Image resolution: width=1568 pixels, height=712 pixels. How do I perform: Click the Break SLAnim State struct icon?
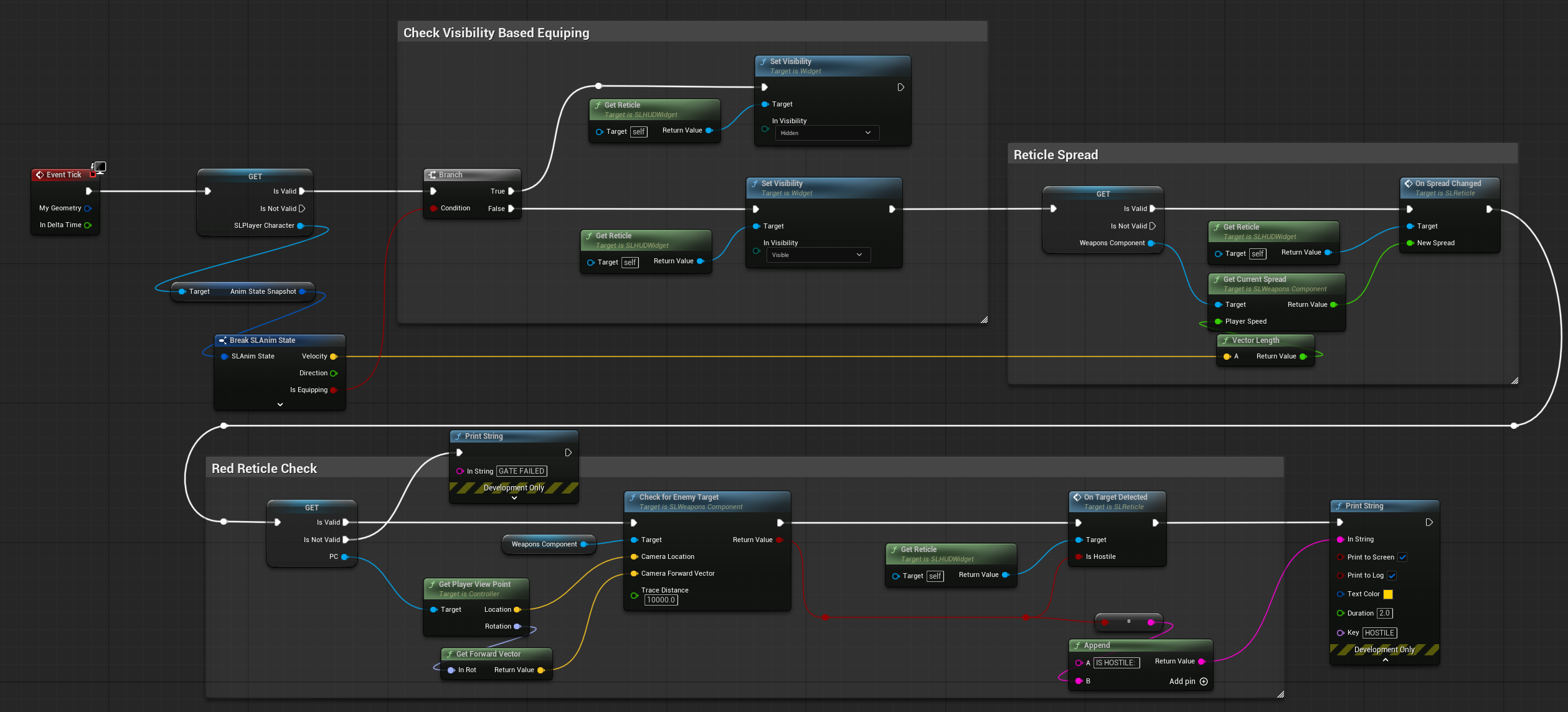[222, 340]
